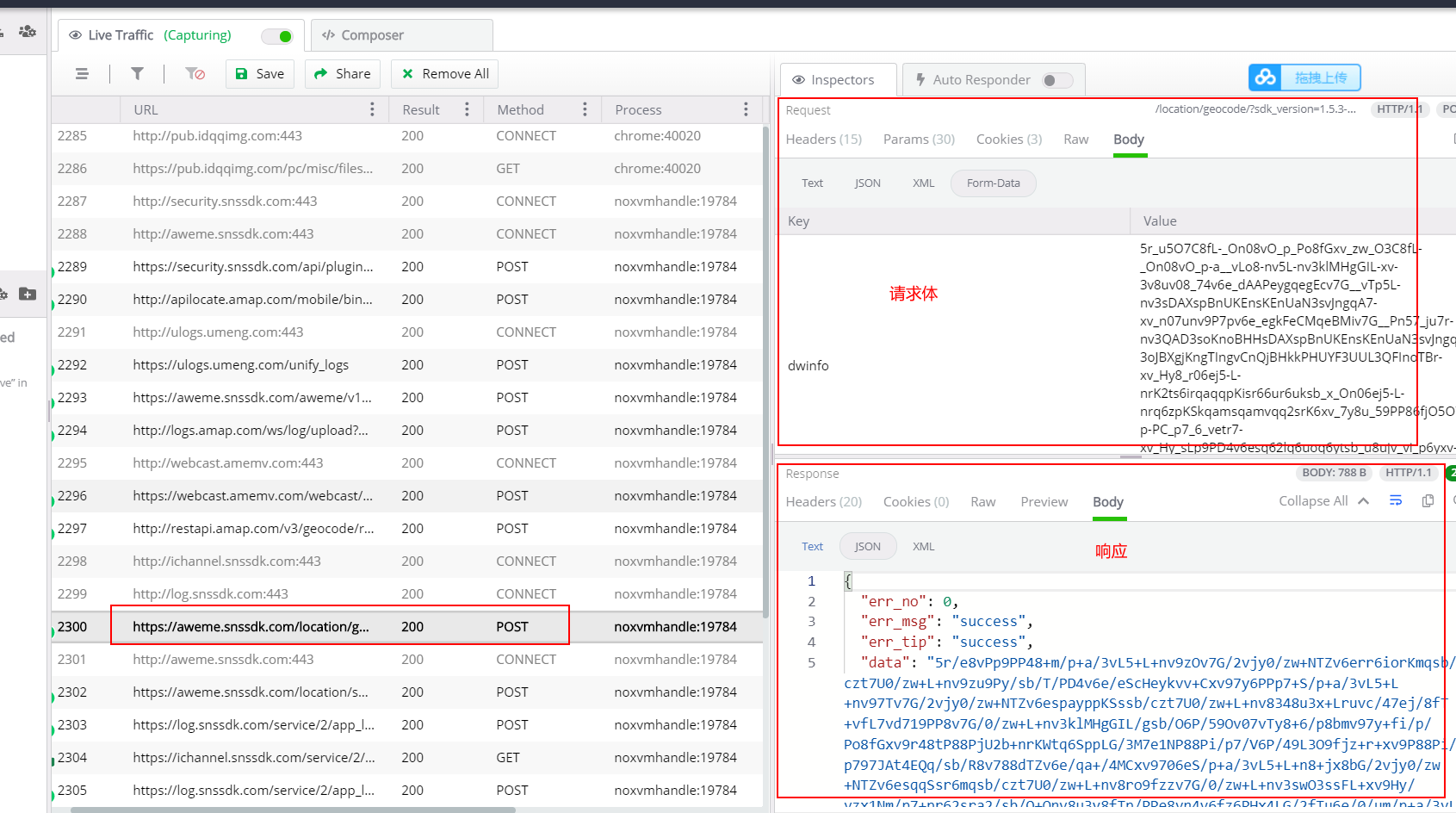Select XML view in Request body
The image size is (1456, 813).
(x=923, y=183)
